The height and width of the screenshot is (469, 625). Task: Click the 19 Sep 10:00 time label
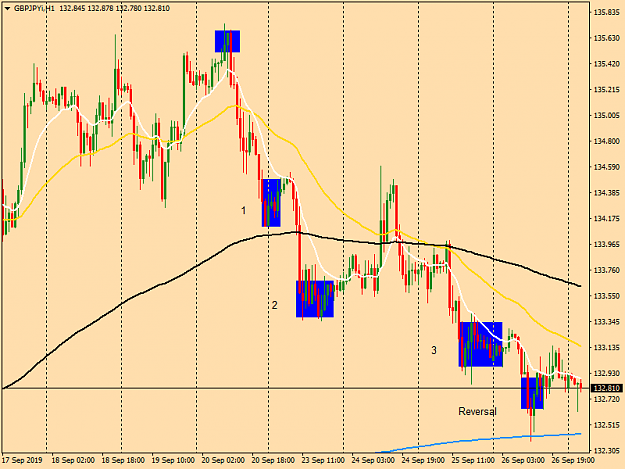tap(173, 460)
